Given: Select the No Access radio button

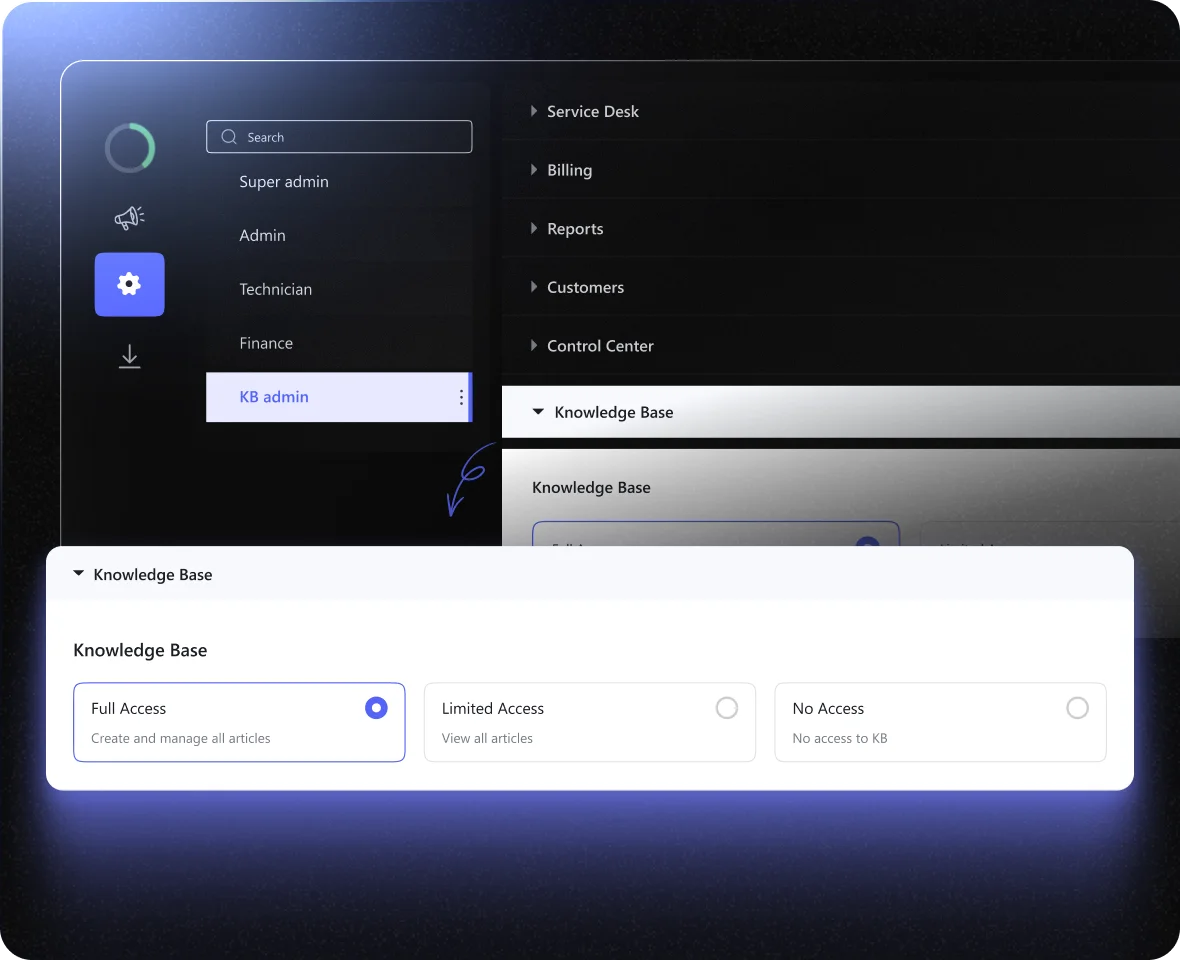Looking at the screenshot, I should 1077,708.
